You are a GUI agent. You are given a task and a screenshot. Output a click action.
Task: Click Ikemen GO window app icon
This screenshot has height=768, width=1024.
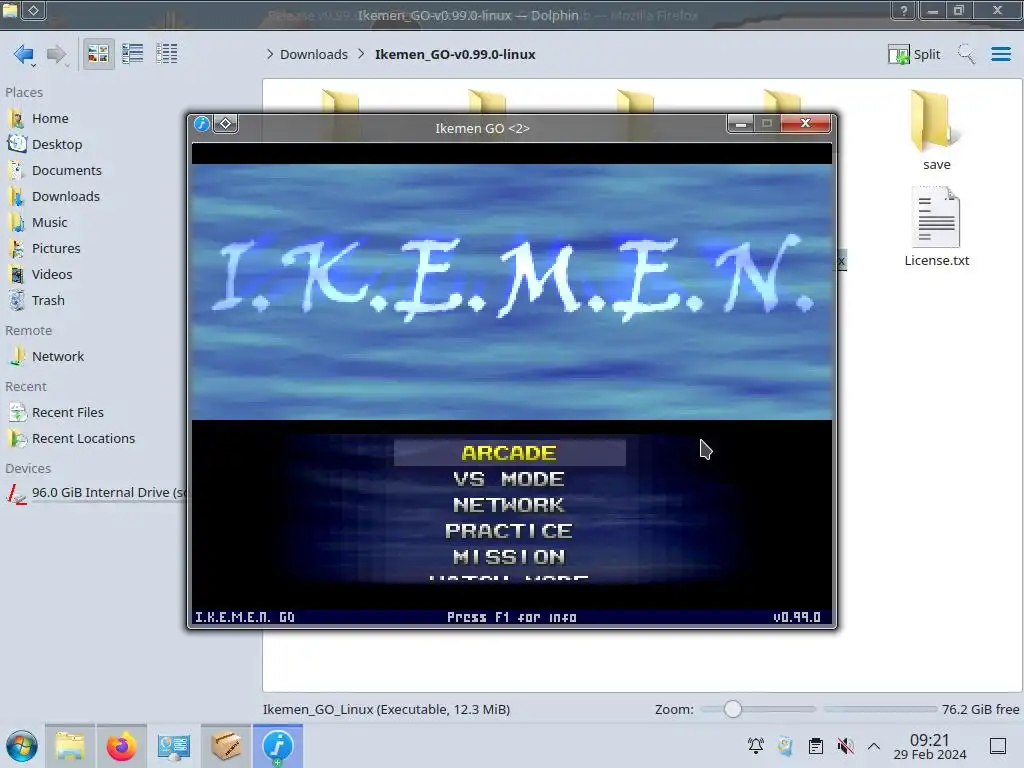click(202, 123)
